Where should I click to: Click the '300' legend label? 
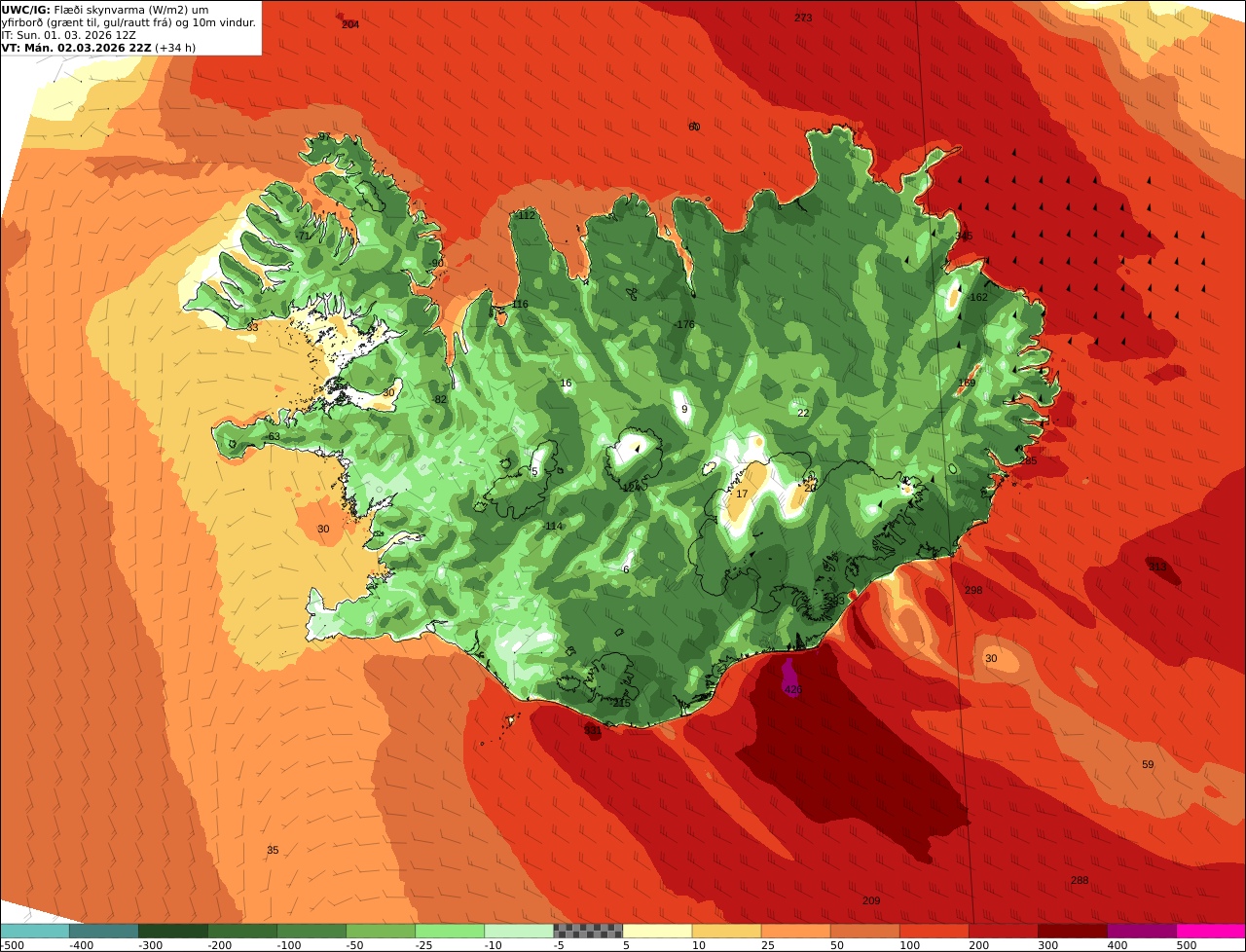tap(1047, 945)
